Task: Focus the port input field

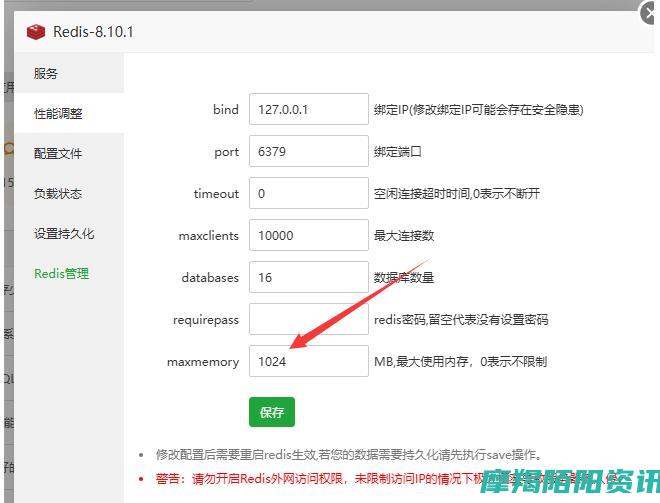Action: 309,151
